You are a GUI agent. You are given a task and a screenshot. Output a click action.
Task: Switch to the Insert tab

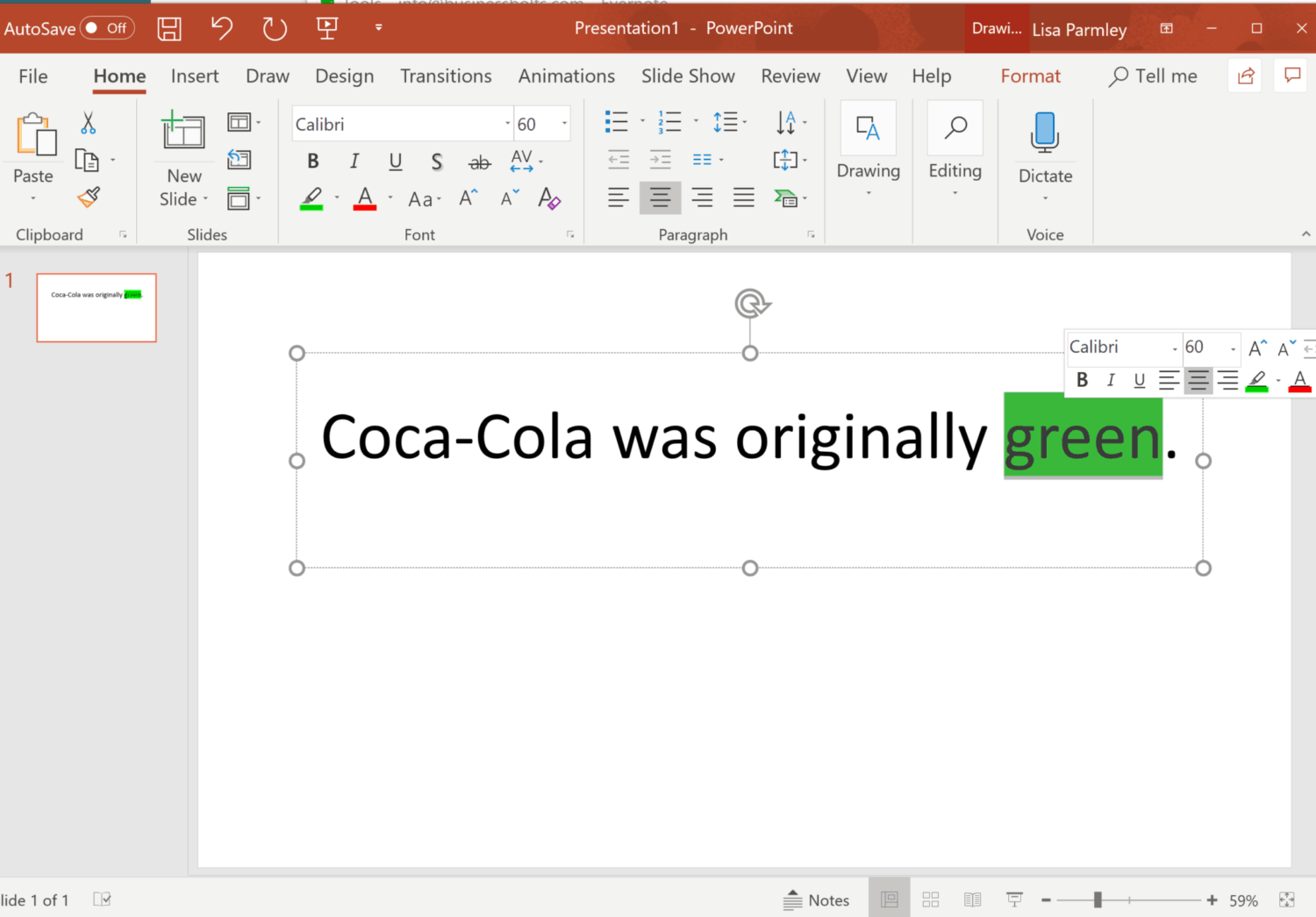[x=195, y=76]
